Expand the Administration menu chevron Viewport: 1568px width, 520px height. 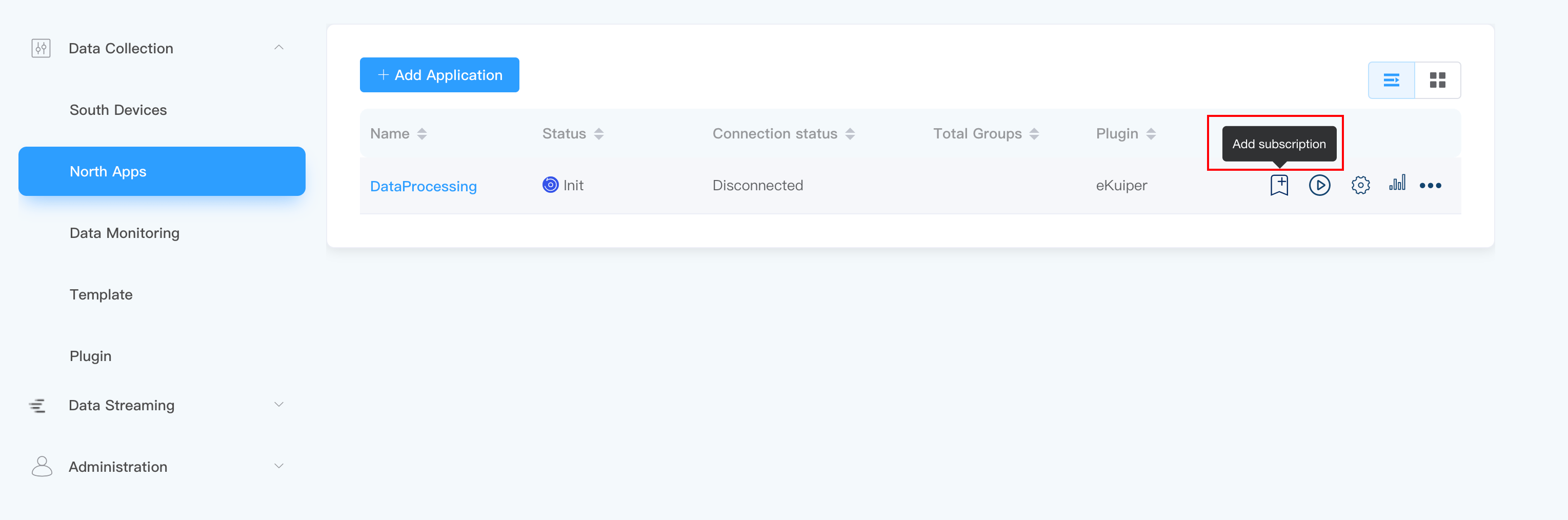(279, 466)
